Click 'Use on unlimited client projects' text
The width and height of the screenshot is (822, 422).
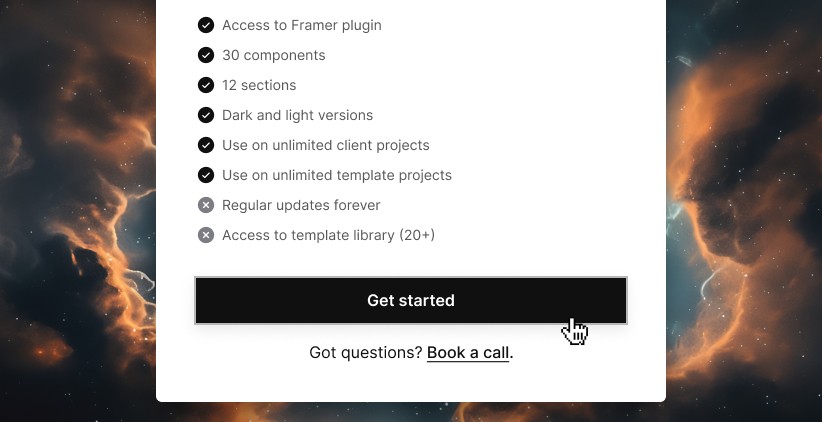(x=326, y=145)
